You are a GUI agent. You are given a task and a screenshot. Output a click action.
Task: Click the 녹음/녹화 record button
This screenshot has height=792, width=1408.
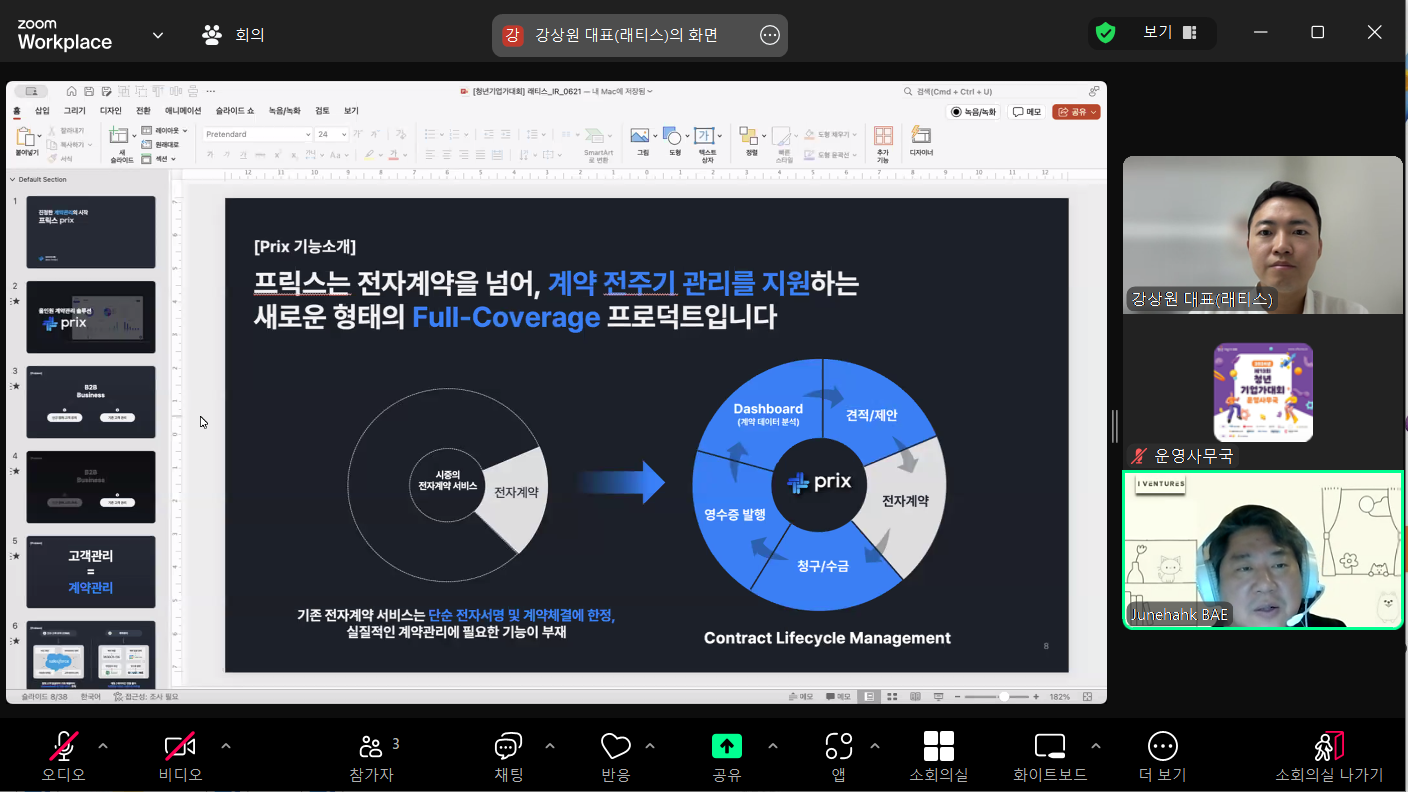click(973, 112)
